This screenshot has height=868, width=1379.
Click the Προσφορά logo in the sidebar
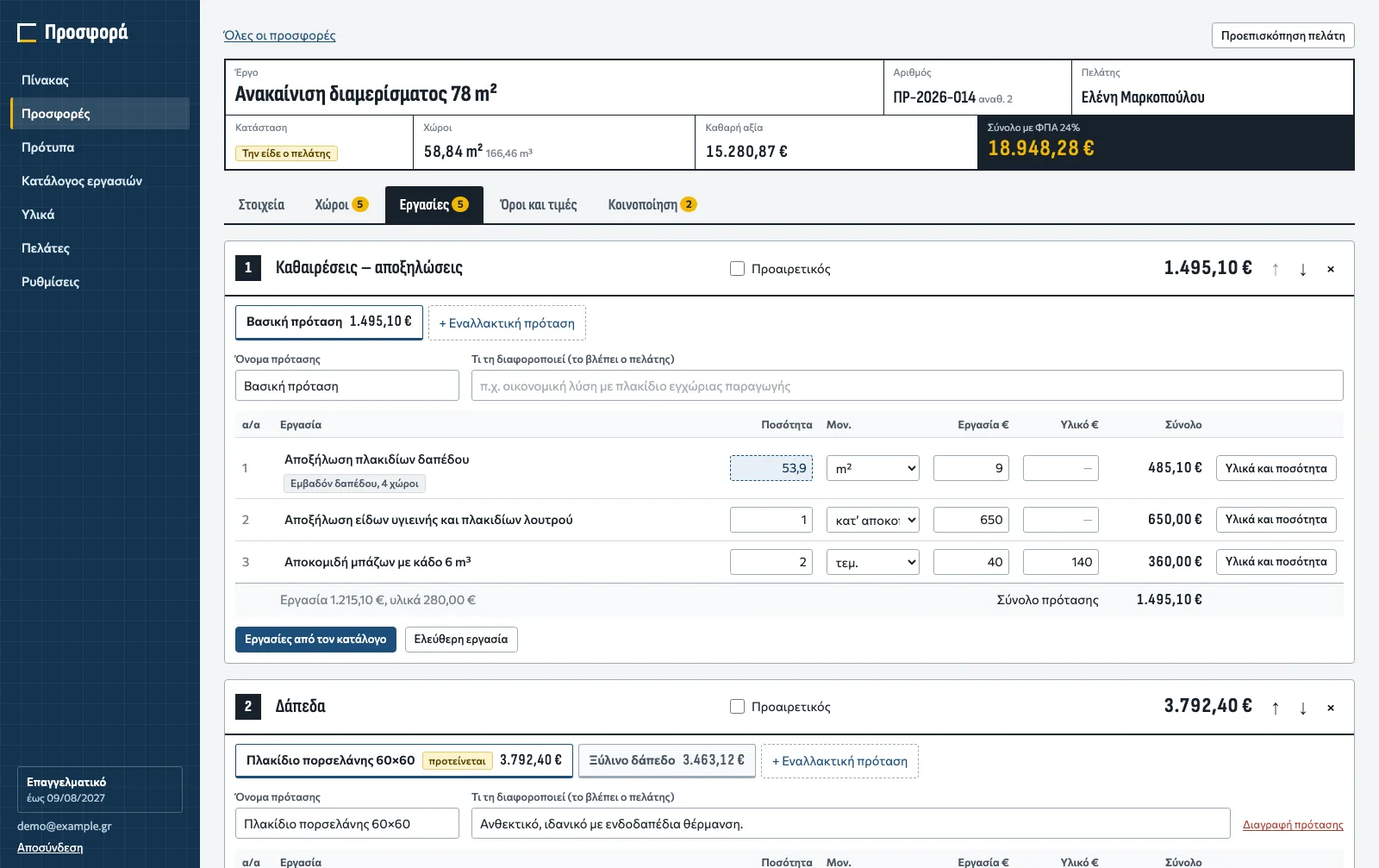pyautogui.click(x=73, y=33)
